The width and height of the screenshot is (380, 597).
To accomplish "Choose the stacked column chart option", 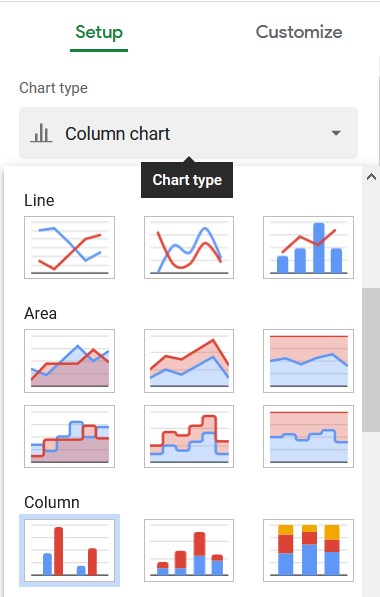I will pos(189,551).
